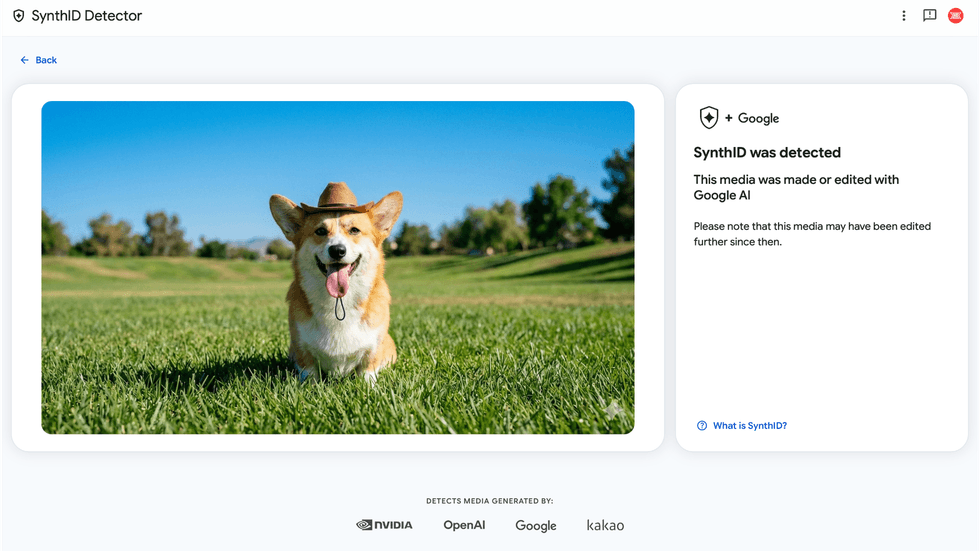Click the NVIDIA logo
The width and height of the screenshot is (980, 551).
(x=384, y=525)
